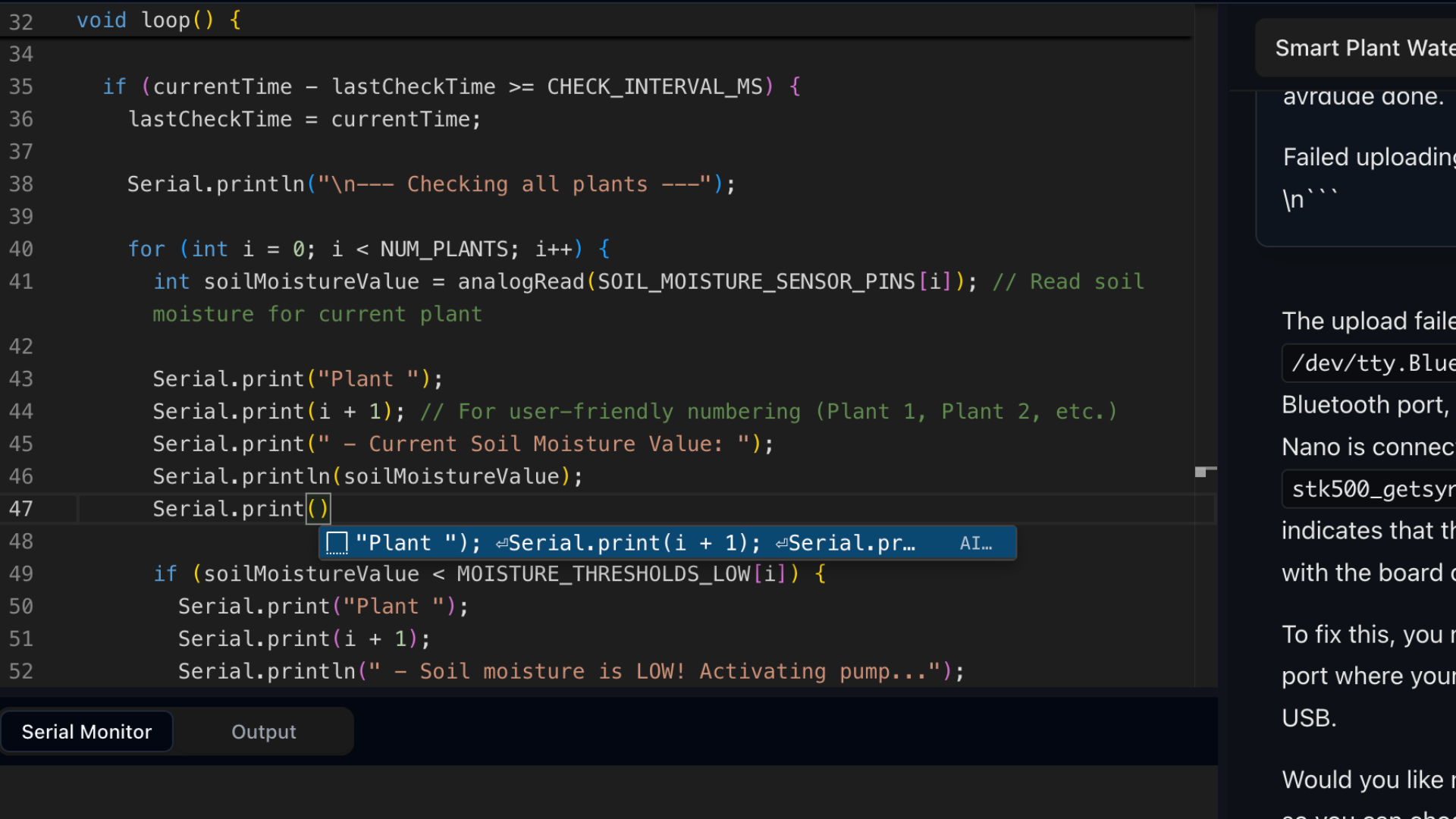
Task: Switch to the Serial Monitor tab
Action: point(86,732)
